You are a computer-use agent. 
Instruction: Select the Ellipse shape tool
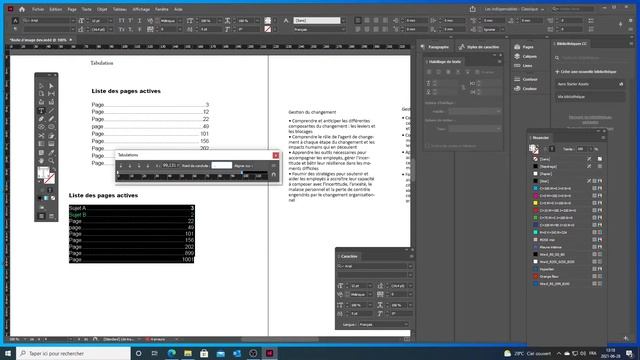coord(51,127)
